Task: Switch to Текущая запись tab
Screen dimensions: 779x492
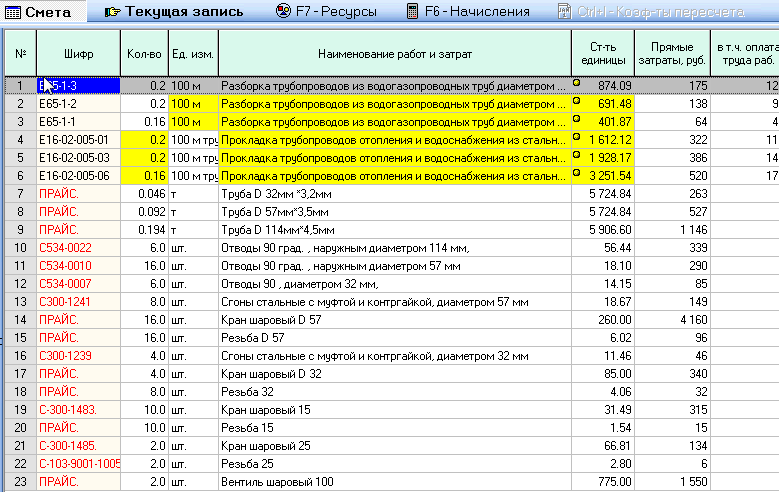Action: 174,11
